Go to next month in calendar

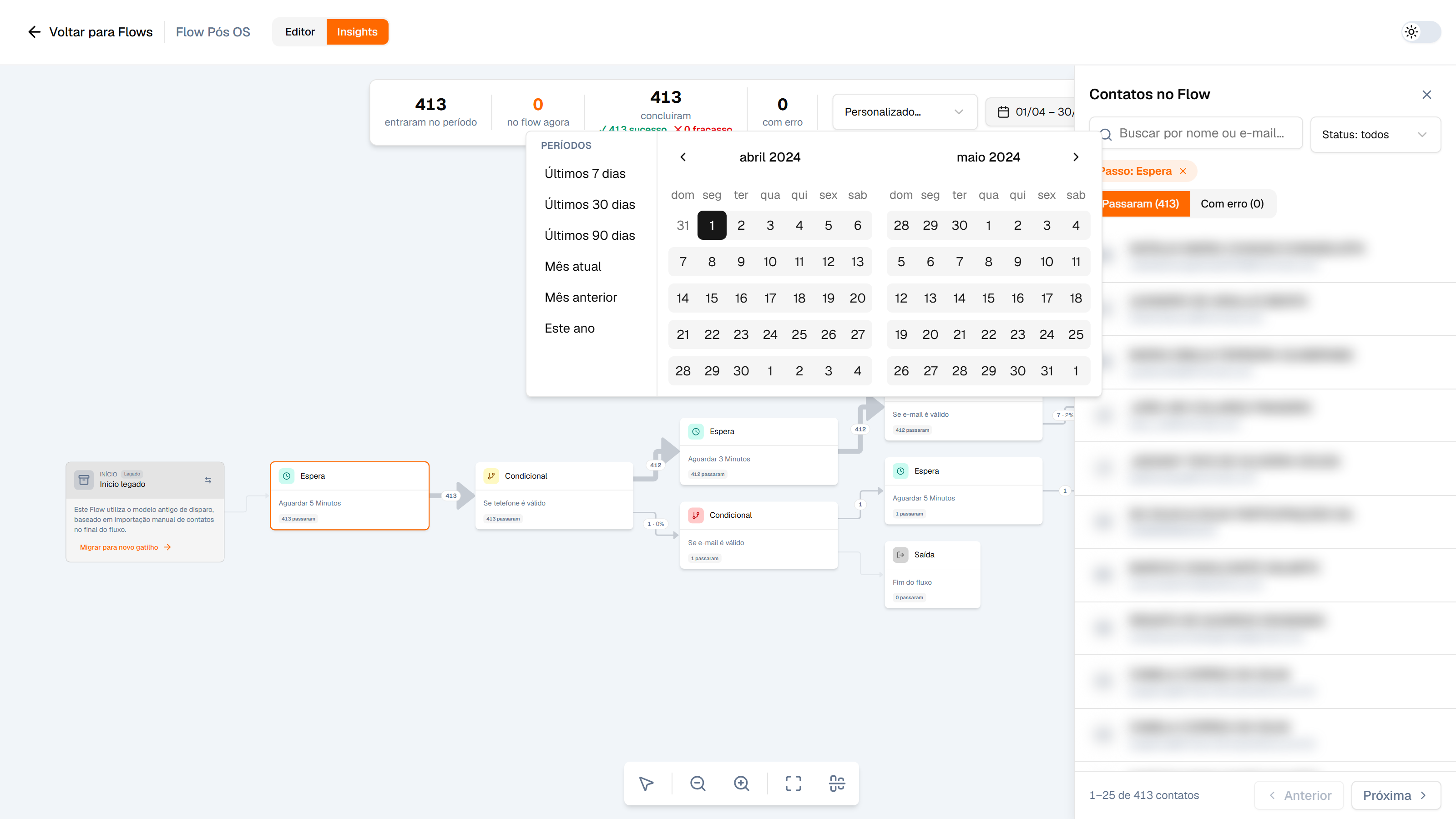tap(1076, 157)
